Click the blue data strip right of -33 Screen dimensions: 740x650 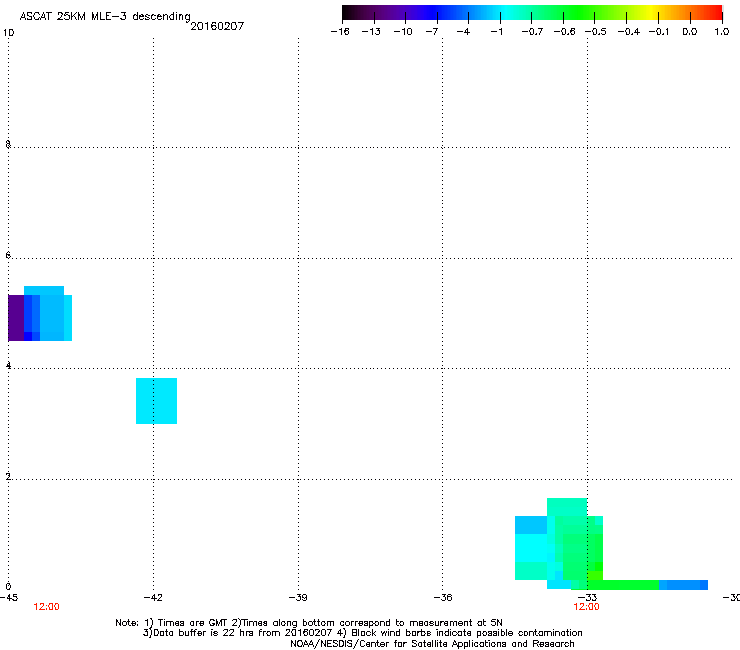pos(683,585)
